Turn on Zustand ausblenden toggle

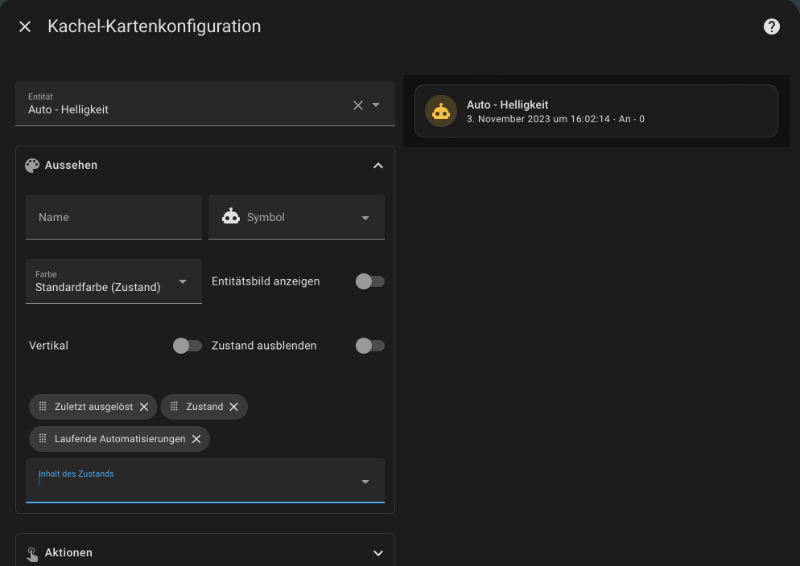click(x=370, y=346)
